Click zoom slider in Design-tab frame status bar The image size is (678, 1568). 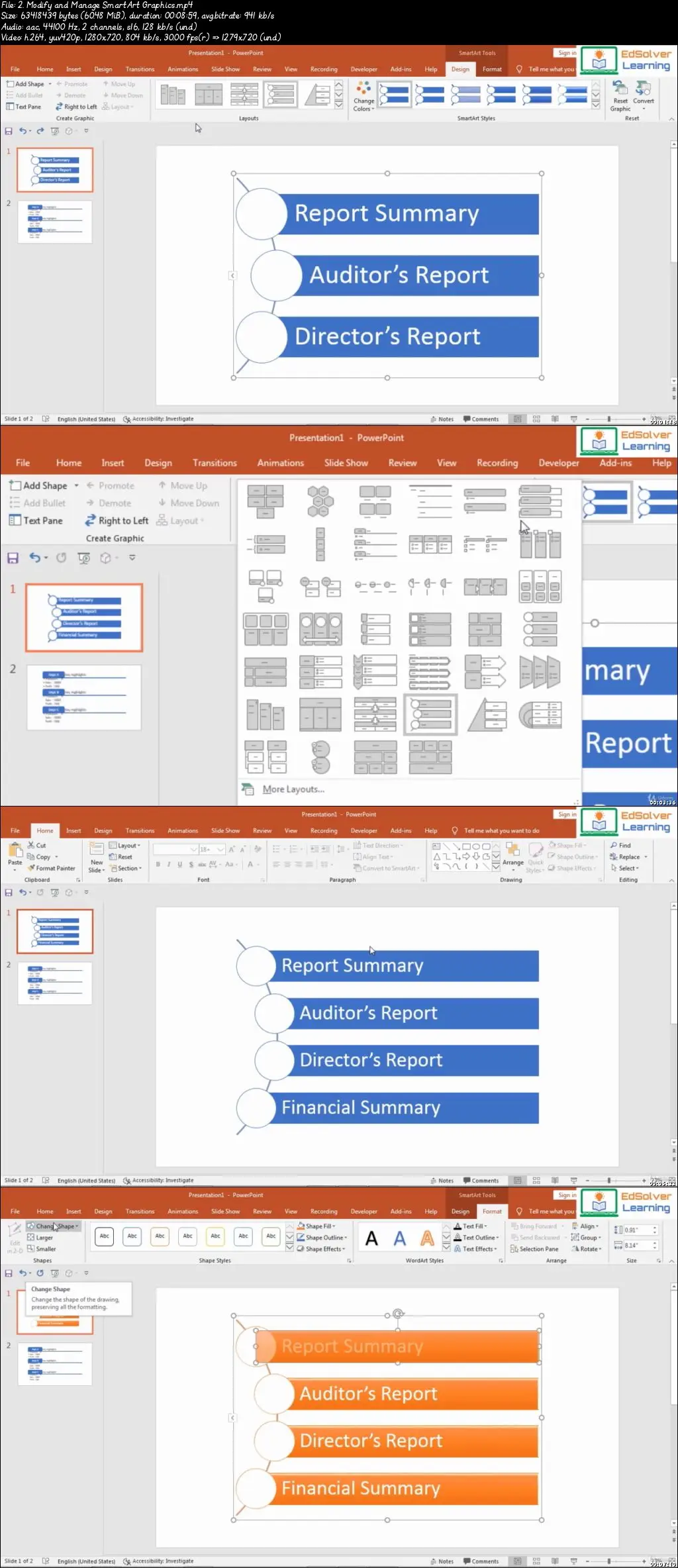pos(608,419)
